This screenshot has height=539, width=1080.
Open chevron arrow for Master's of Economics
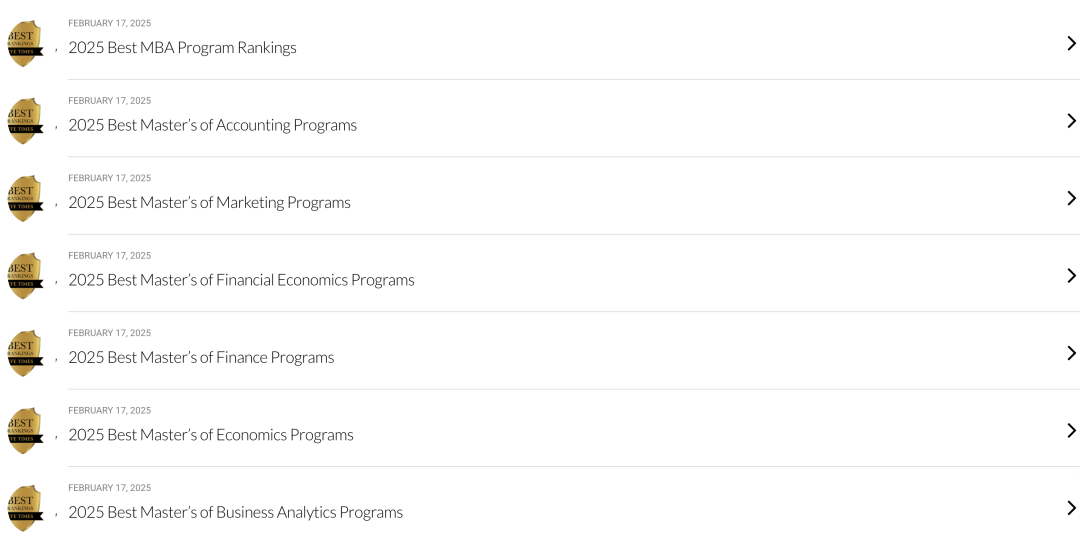pyautogui.click(x=1071, y=431)
